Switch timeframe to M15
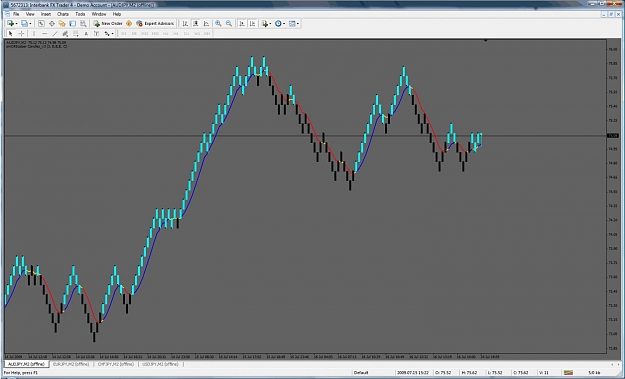This screenshot has width=625, height=379. (145, 33)
